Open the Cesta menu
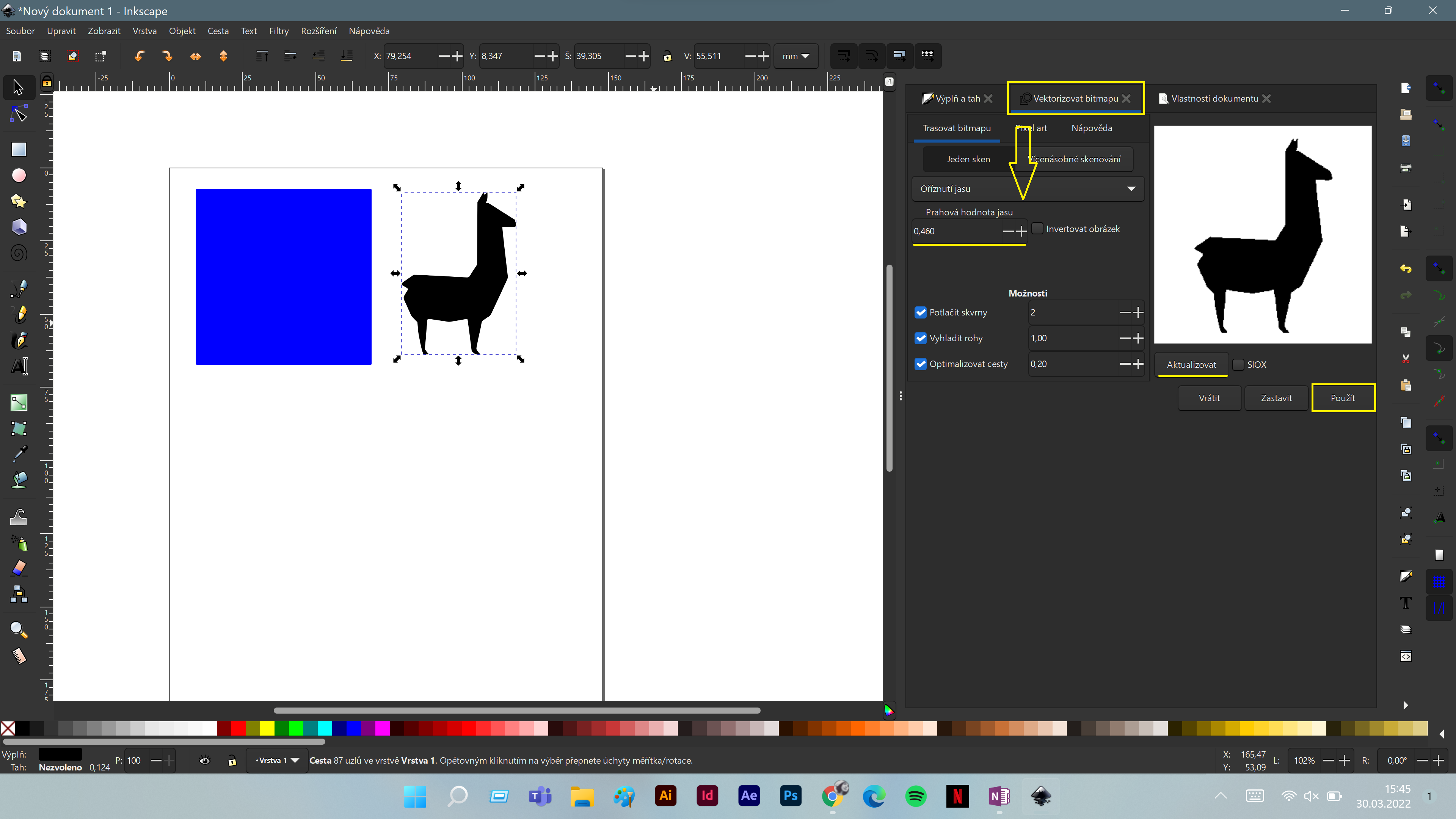 tap(218, 31)
